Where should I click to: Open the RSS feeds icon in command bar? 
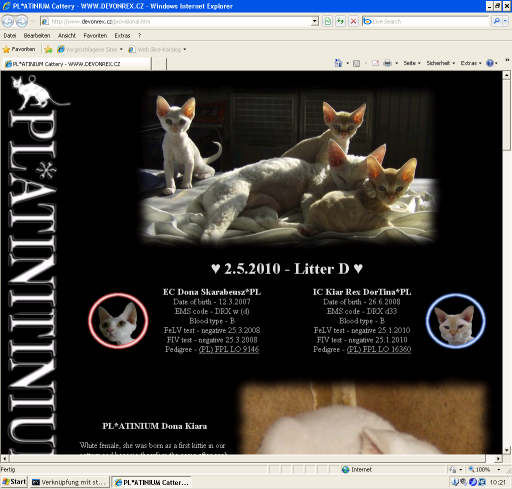(x=356, y=63)
